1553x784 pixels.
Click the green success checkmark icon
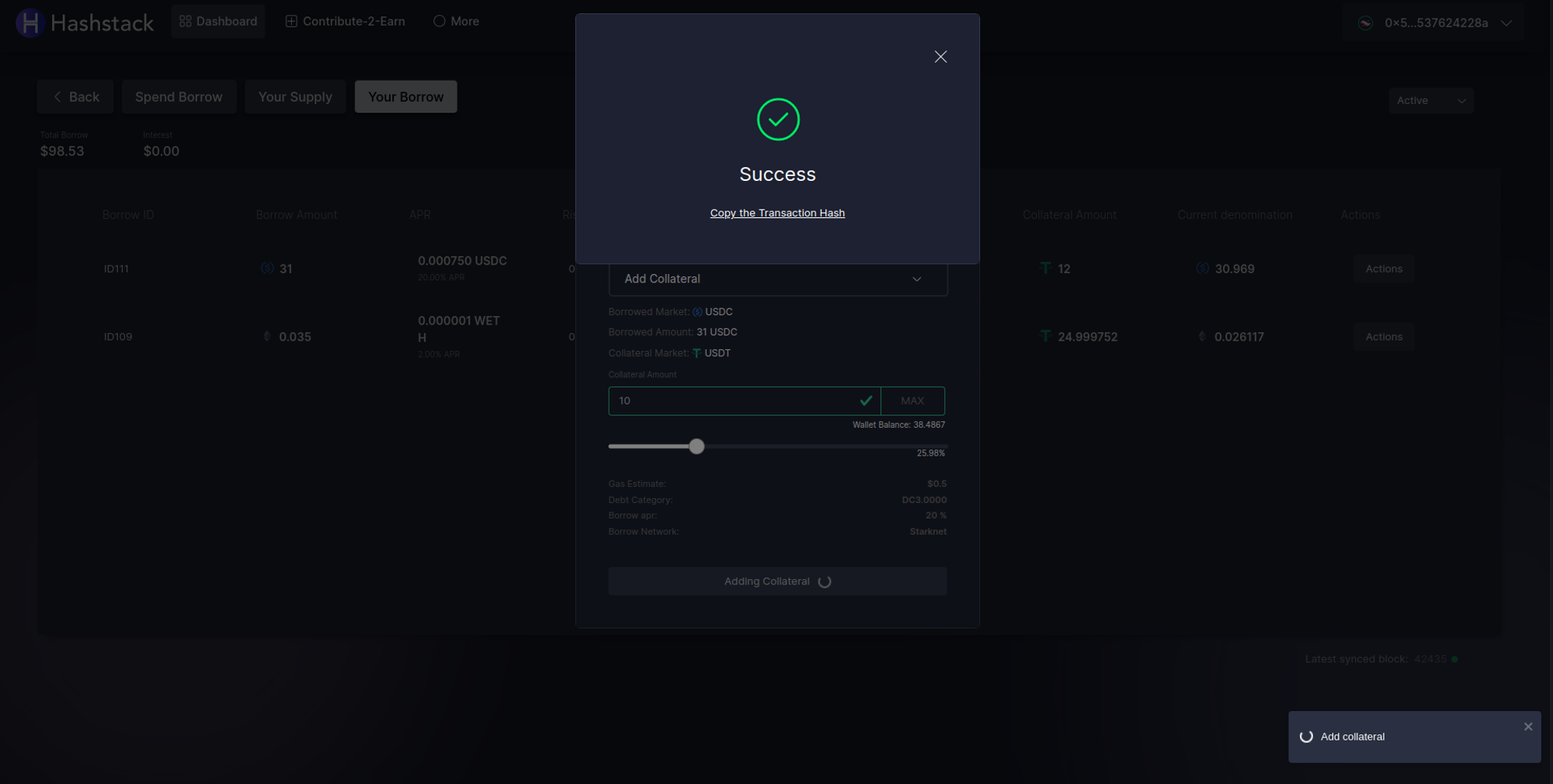coord(777,120)
